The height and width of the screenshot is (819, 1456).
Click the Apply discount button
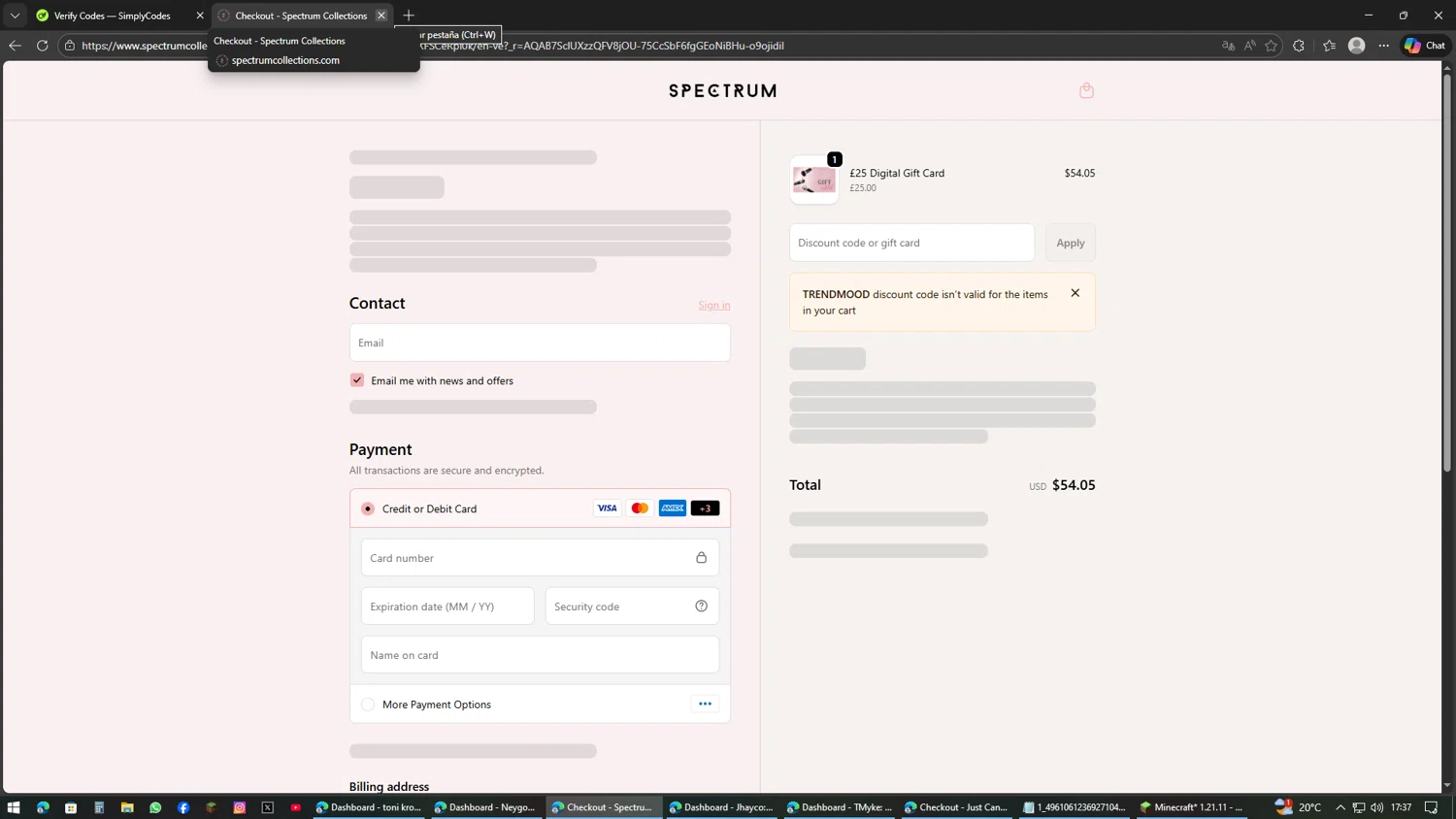[x=1071, y=243]
